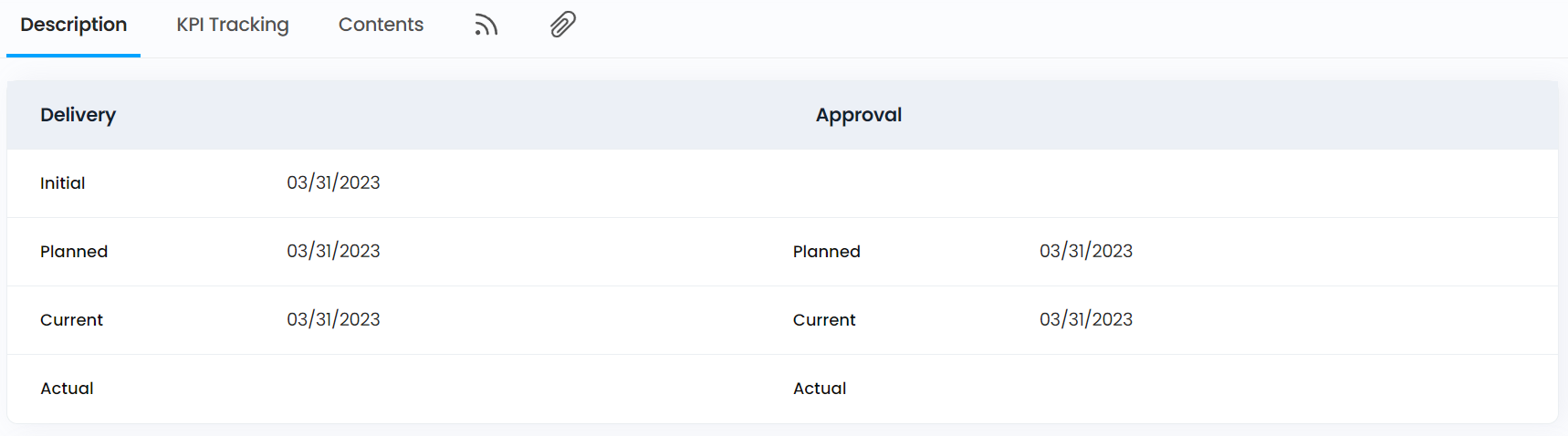This screenshot has width=1568, height=436.
Task: Select the Approval Current date value
Action: [x=1086, y=319]
